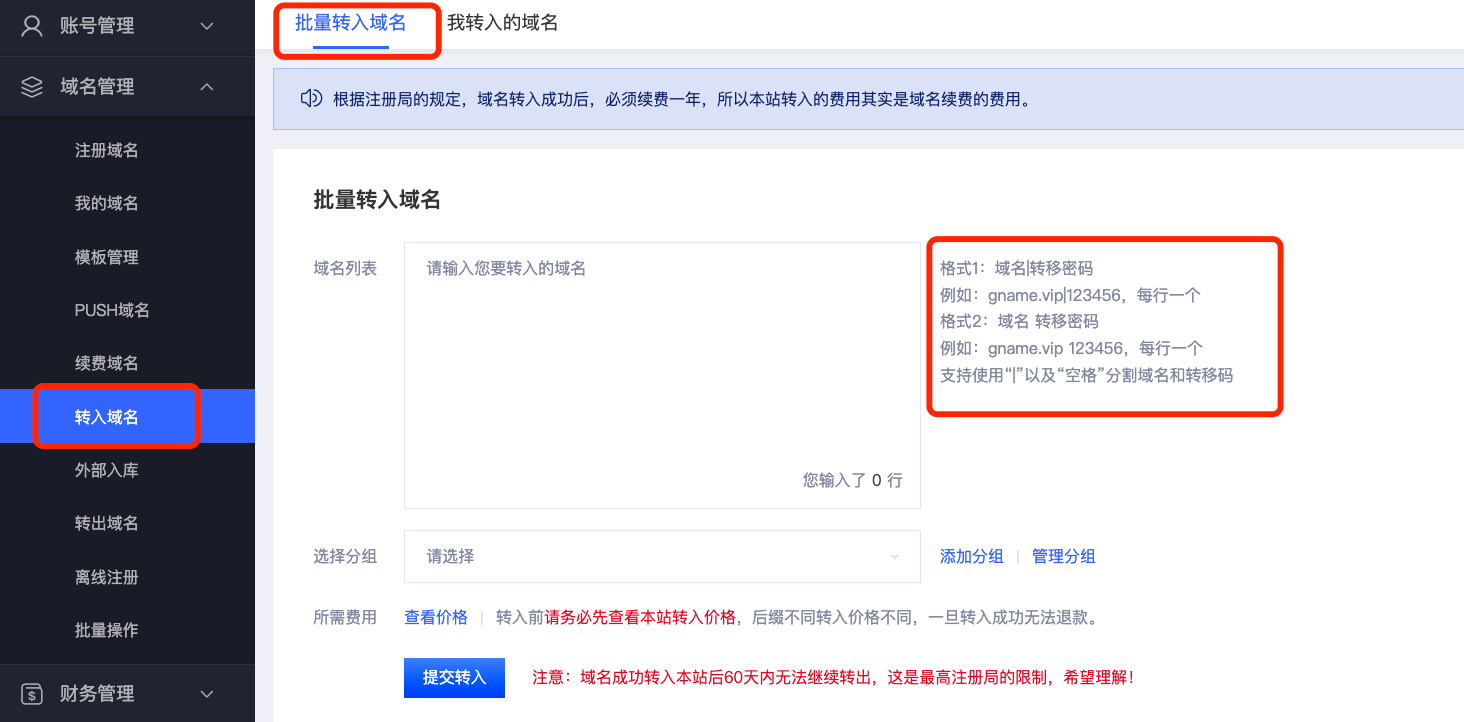Click the 域名列表 text area
Viewport: 1464px width, 722px height.
point(662,375)
